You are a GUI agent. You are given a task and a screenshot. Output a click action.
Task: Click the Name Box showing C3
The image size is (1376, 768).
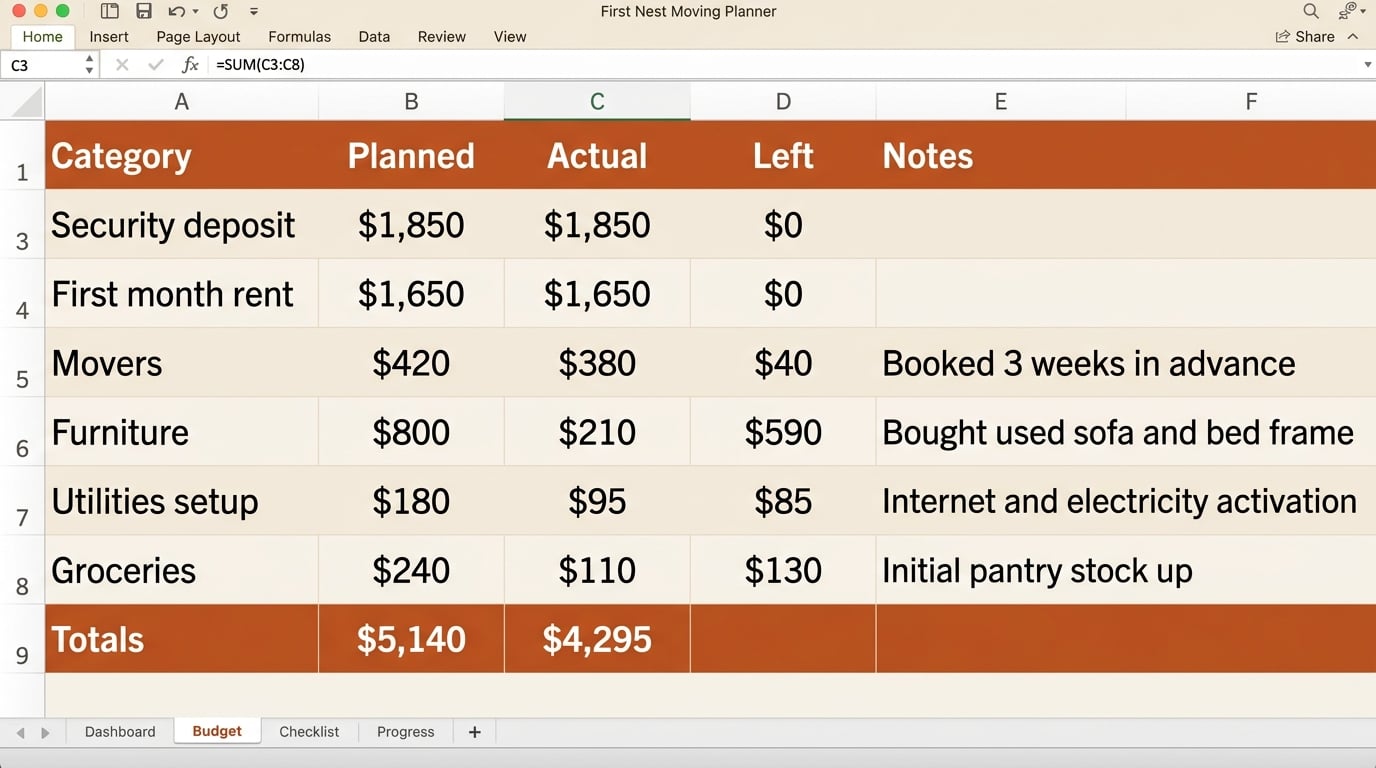40,65
